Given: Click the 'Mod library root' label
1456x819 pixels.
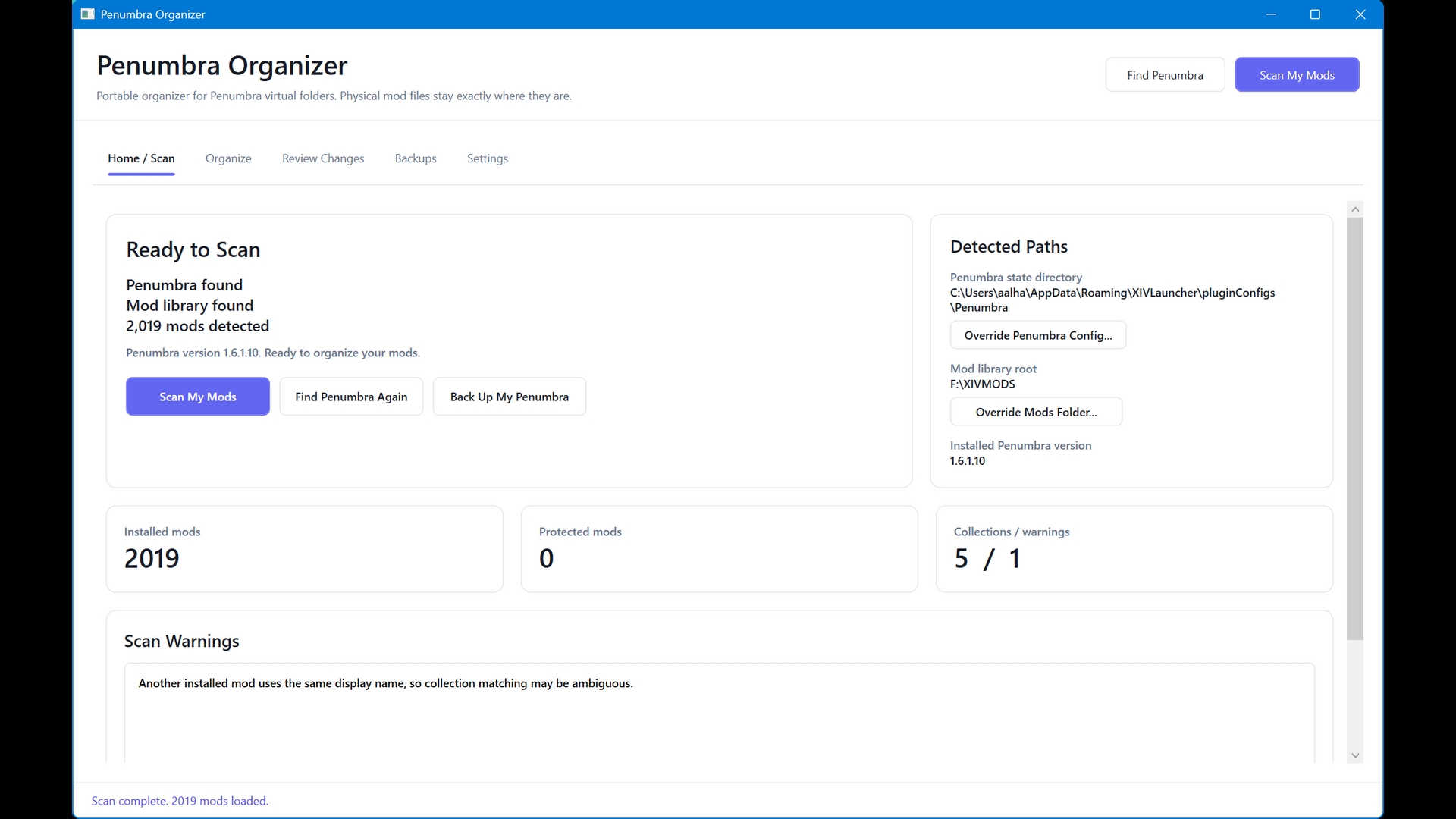Looking at the screenshot, I should coord(993,369).
